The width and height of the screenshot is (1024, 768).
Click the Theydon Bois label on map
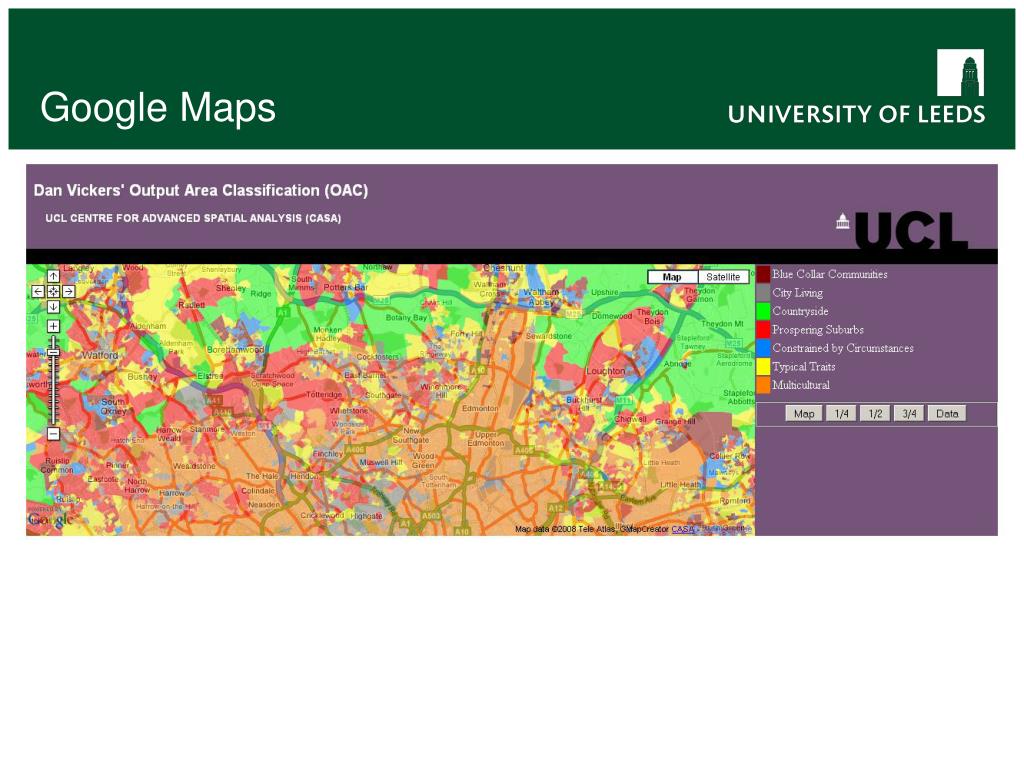652,316
